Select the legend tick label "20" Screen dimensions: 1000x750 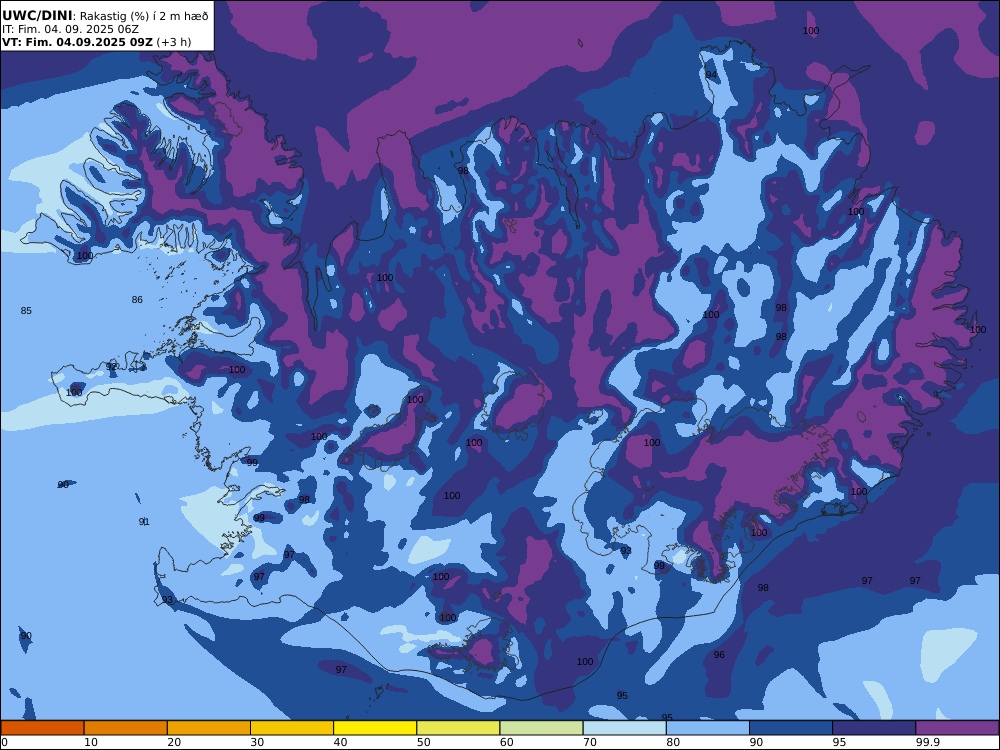coord(174,742)
